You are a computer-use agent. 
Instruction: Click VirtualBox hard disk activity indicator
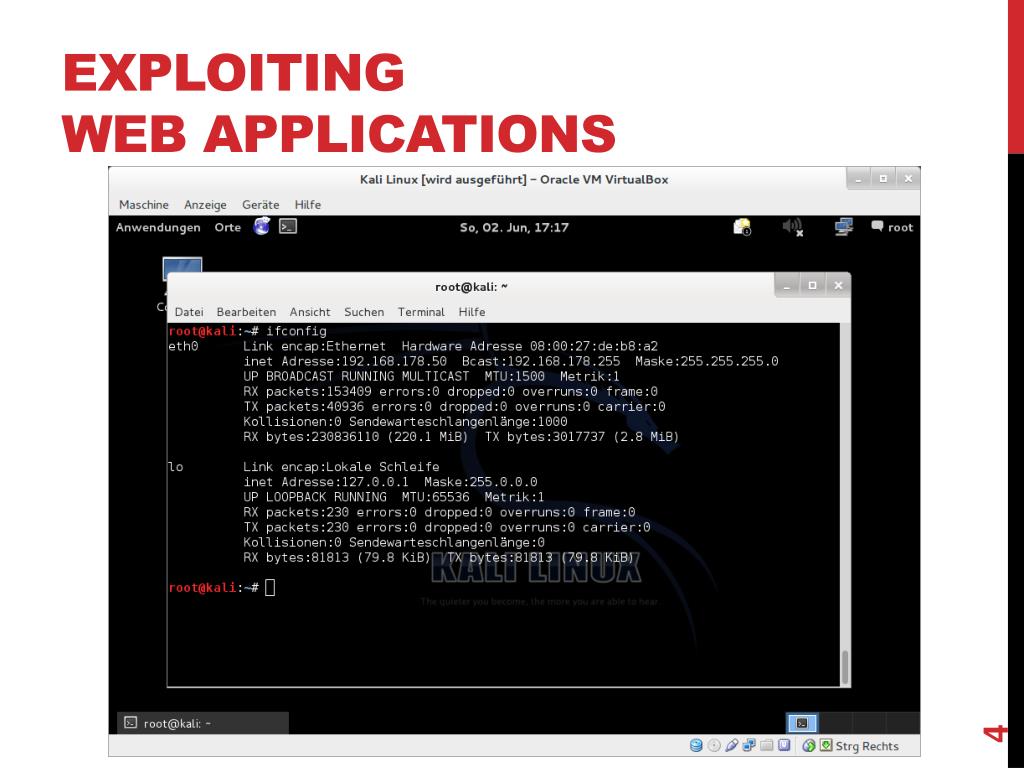tap(696, 745)
